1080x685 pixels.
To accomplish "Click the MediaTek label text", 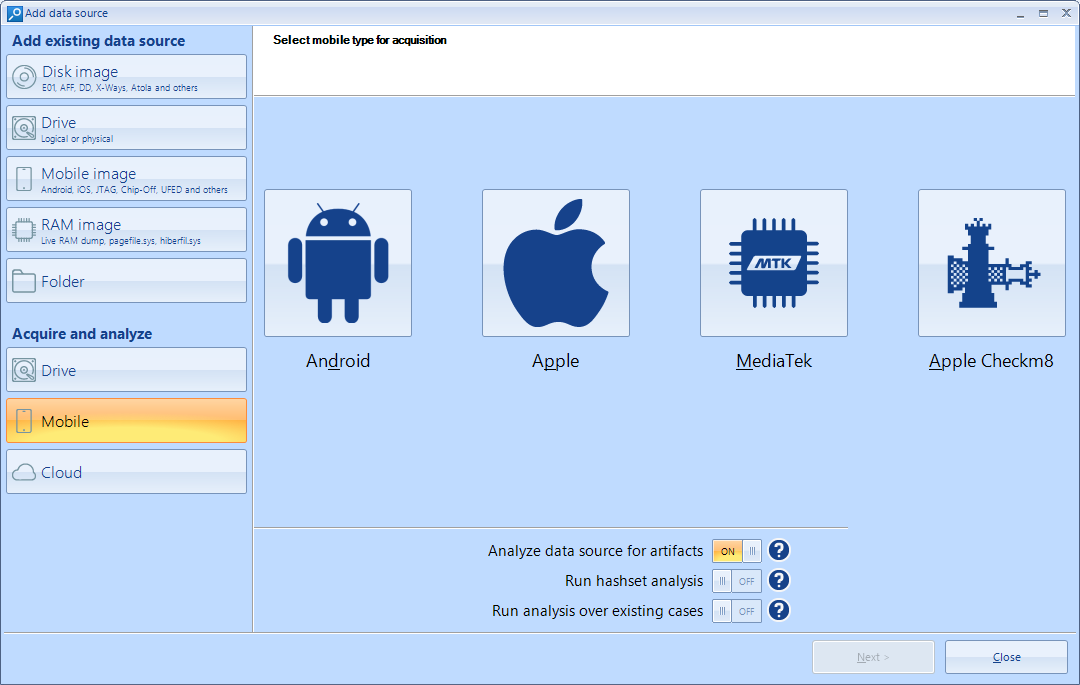I will pyautogui.click(x=774, y=361).
